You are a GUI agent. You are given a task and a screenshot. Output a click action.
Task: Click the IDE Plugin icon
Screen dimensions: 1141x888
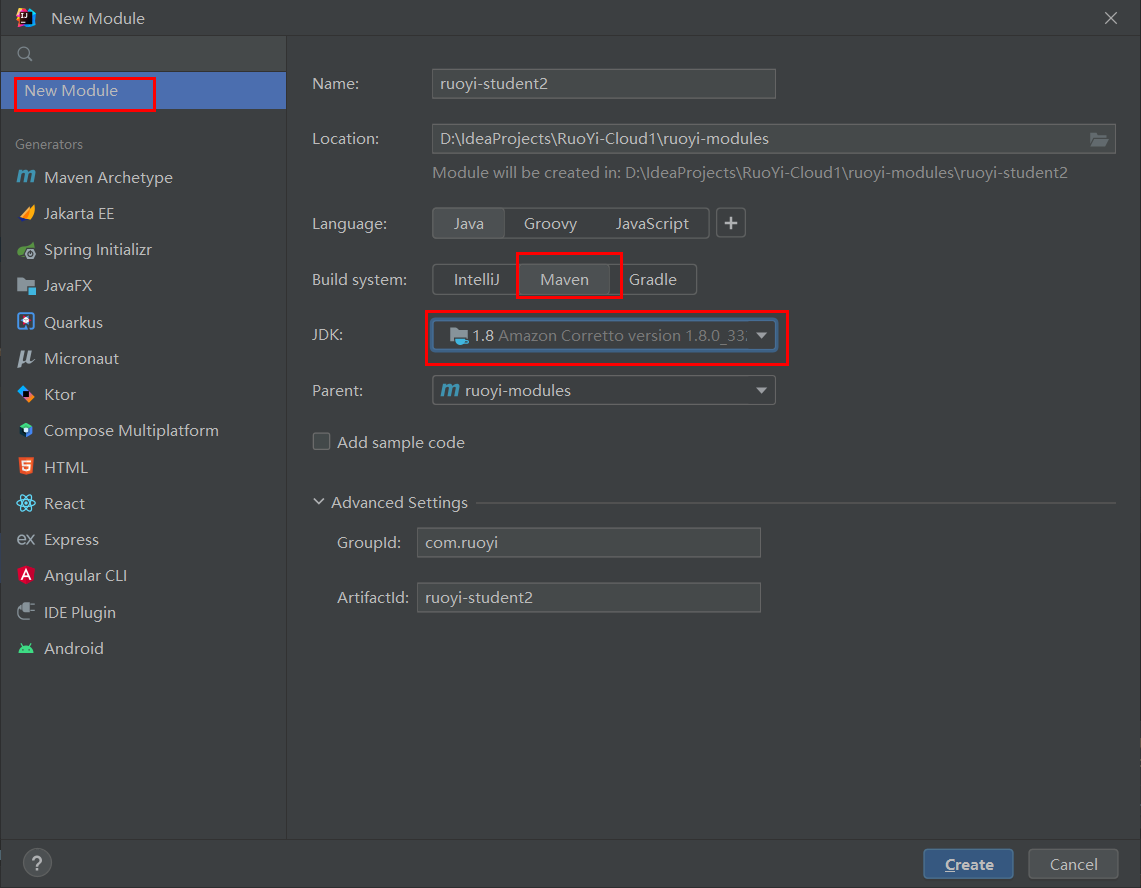coord(26,611)
